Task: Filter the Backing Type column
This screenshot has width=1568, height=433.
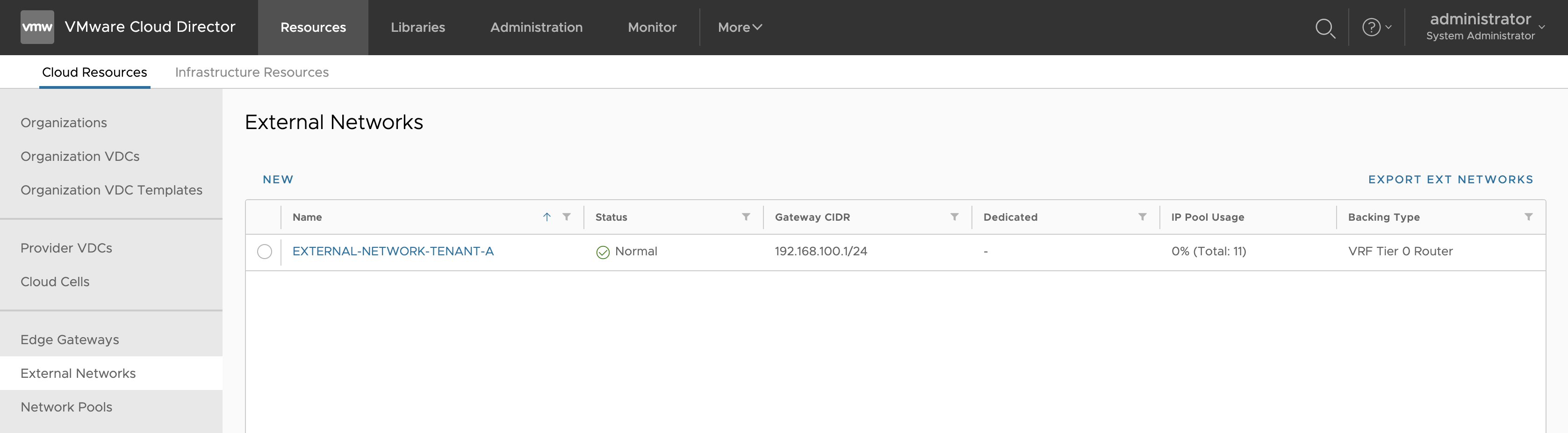Action: [x=1528, y=217]
